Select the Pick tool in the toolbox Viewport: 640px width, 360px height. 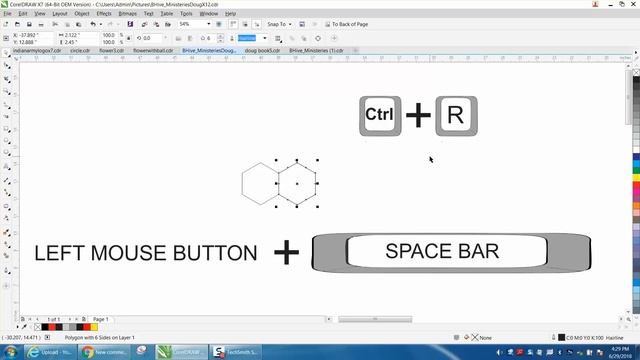6,53
